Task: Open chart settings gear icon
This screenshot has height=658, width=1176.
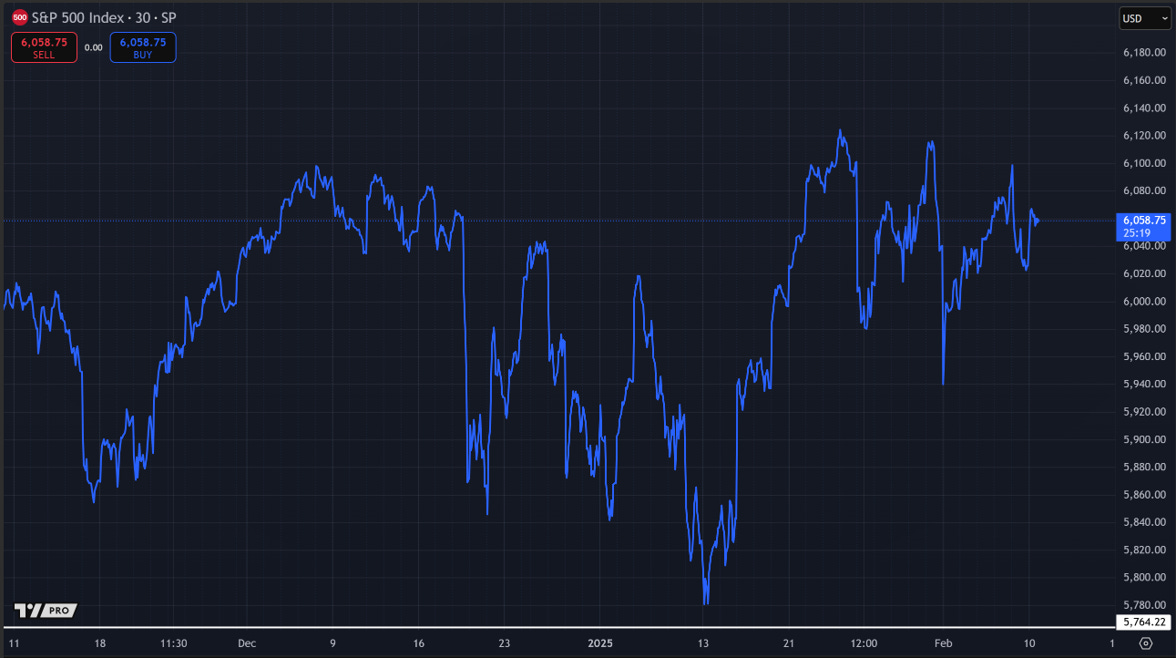Action: 1145,643
